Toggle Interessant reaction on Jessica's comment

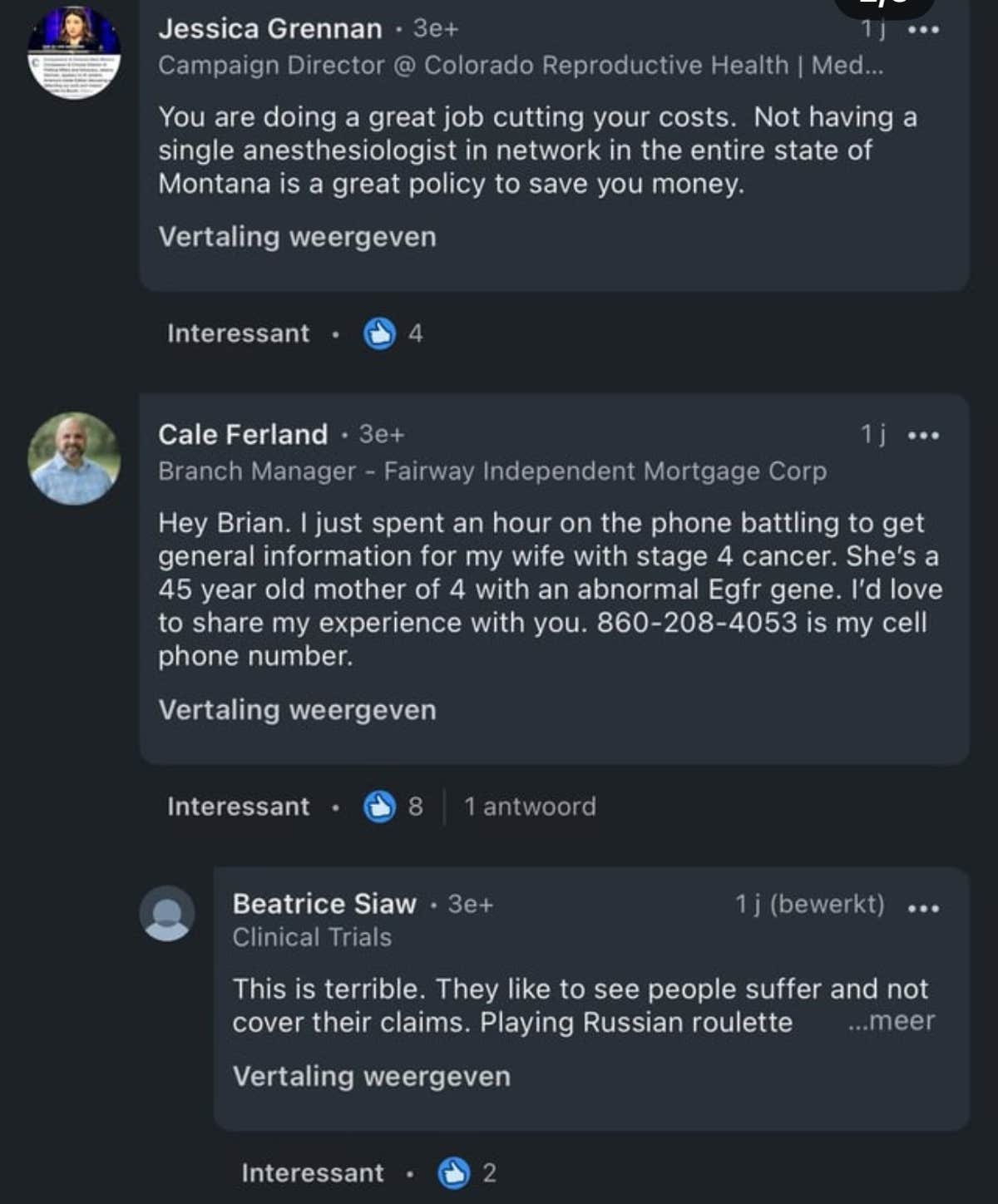pos(238,333)
